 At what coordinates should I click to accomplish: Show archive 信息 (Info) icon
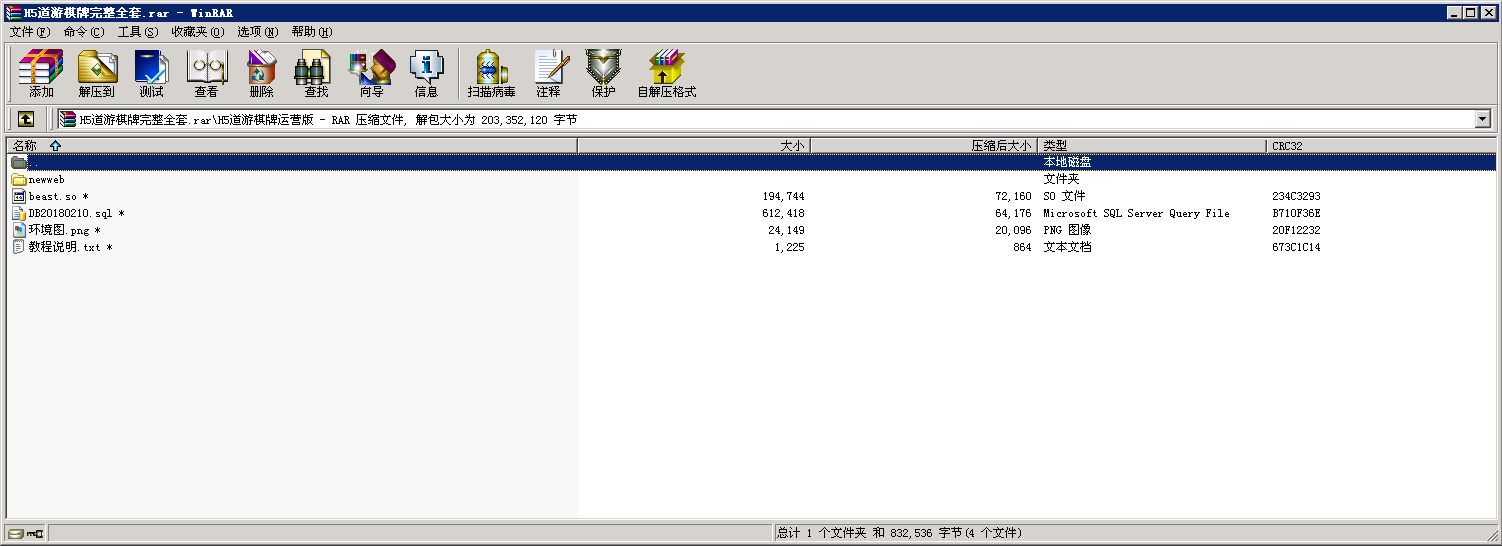tap(426, 74)
